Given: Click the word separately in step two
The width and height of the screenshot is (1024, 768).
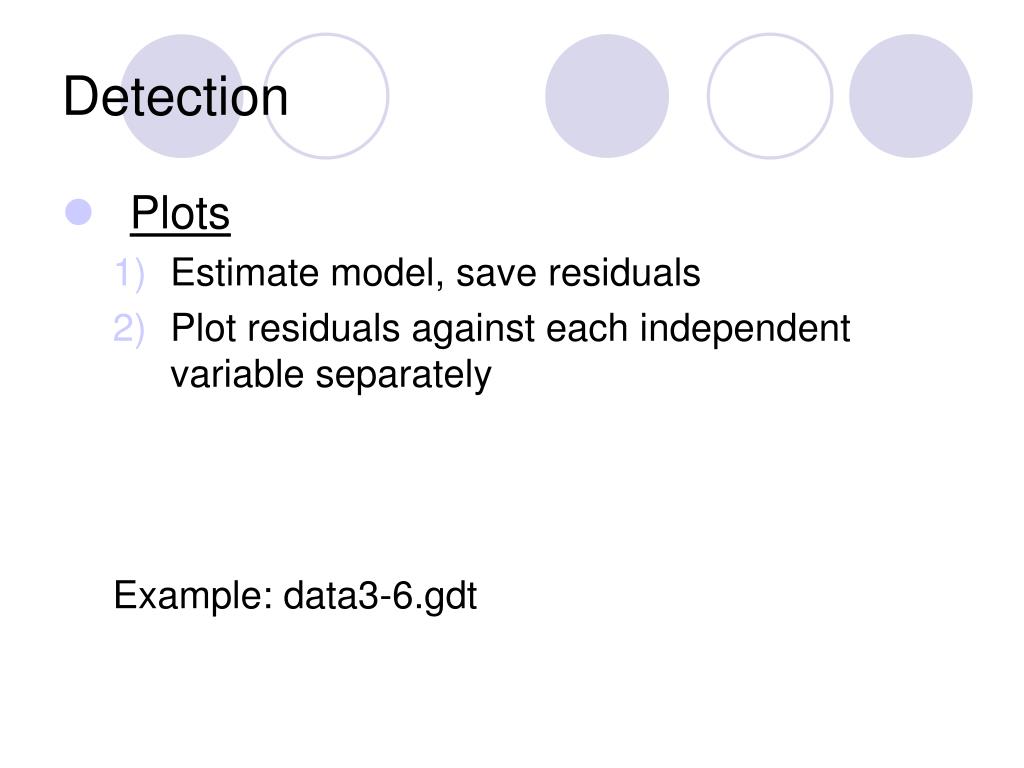Looking at the screenshot, I should click(404, 377).
